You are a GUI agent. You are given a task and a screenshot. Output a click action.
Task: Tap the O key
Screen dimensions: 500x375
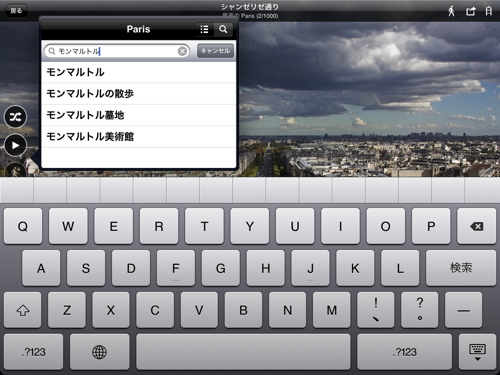coord(386,226)
